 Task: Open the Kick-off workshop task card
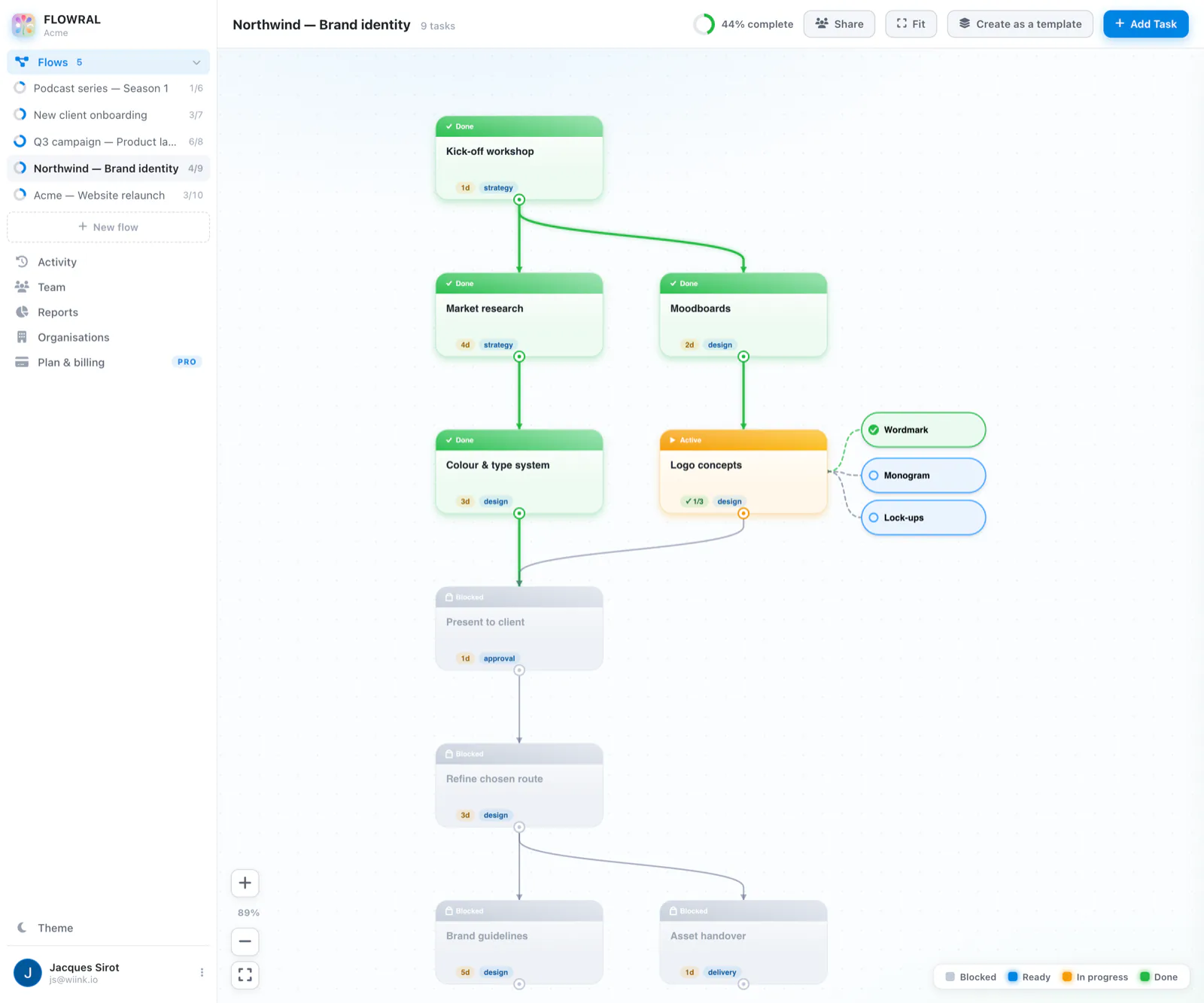click(x=519, y=158)
